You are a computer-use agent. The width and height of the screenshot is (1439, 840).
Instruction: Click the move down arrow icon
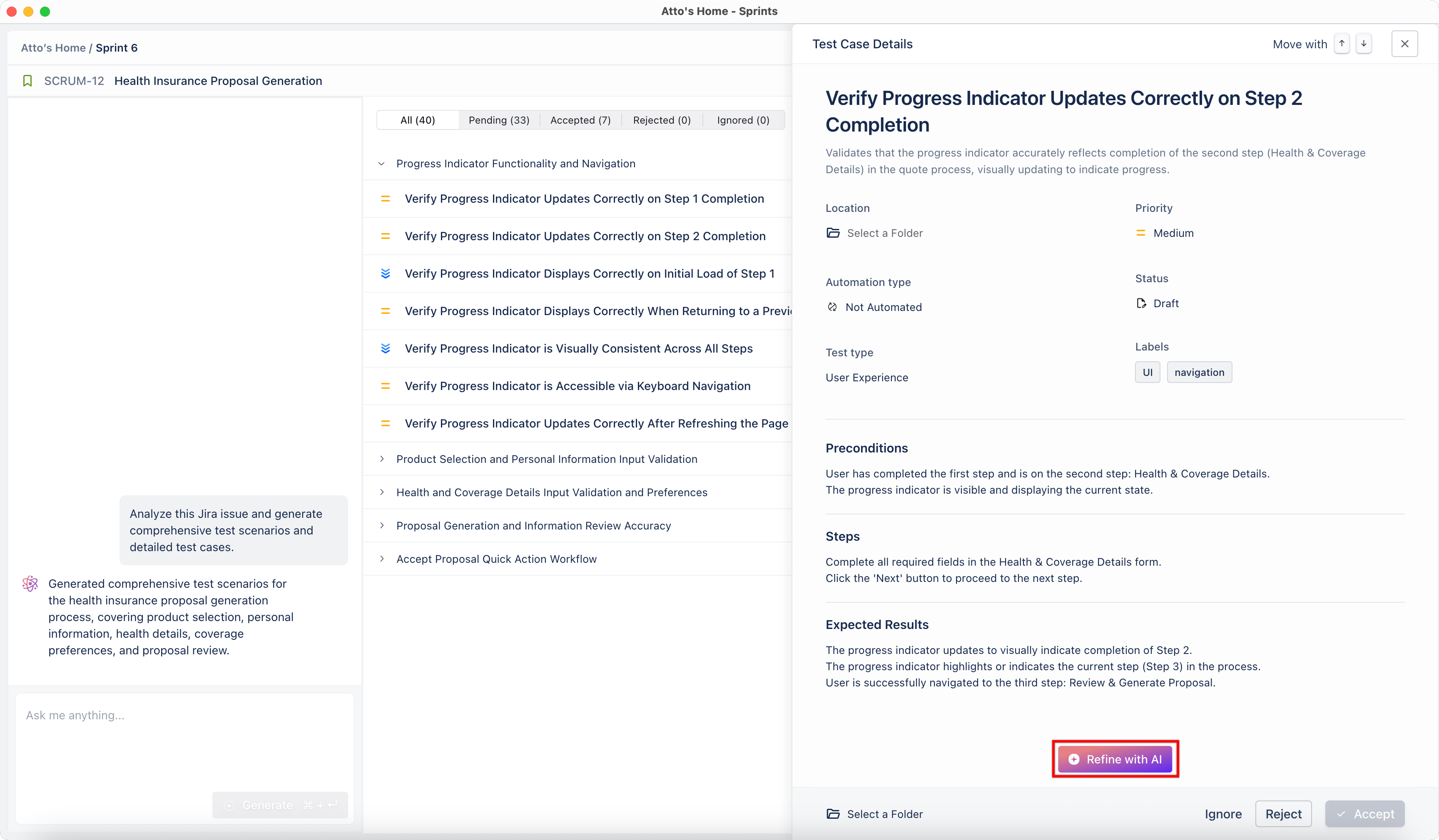coord(1364,44)
